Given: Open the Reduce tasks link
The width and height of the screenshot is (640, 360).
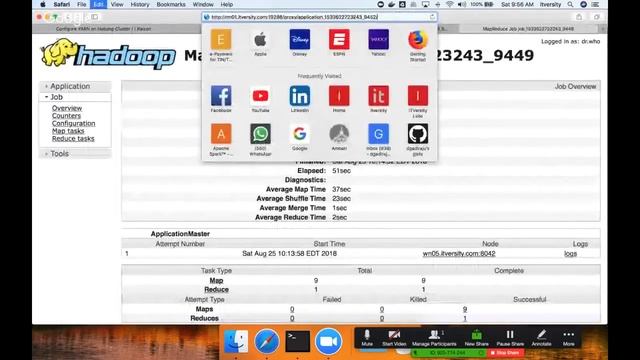Looking at the screenshot, I should tap(73, 139).
